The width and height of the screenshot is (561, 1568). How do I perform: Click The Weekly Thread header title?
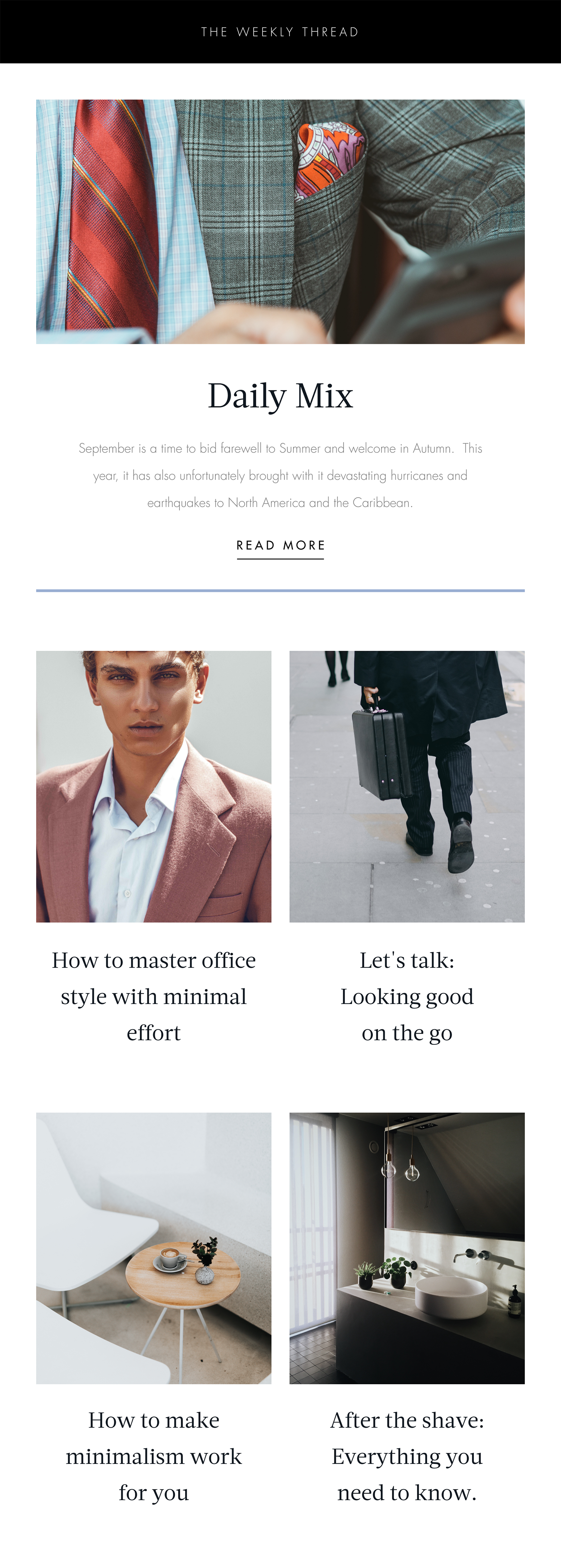pos(280,32)
